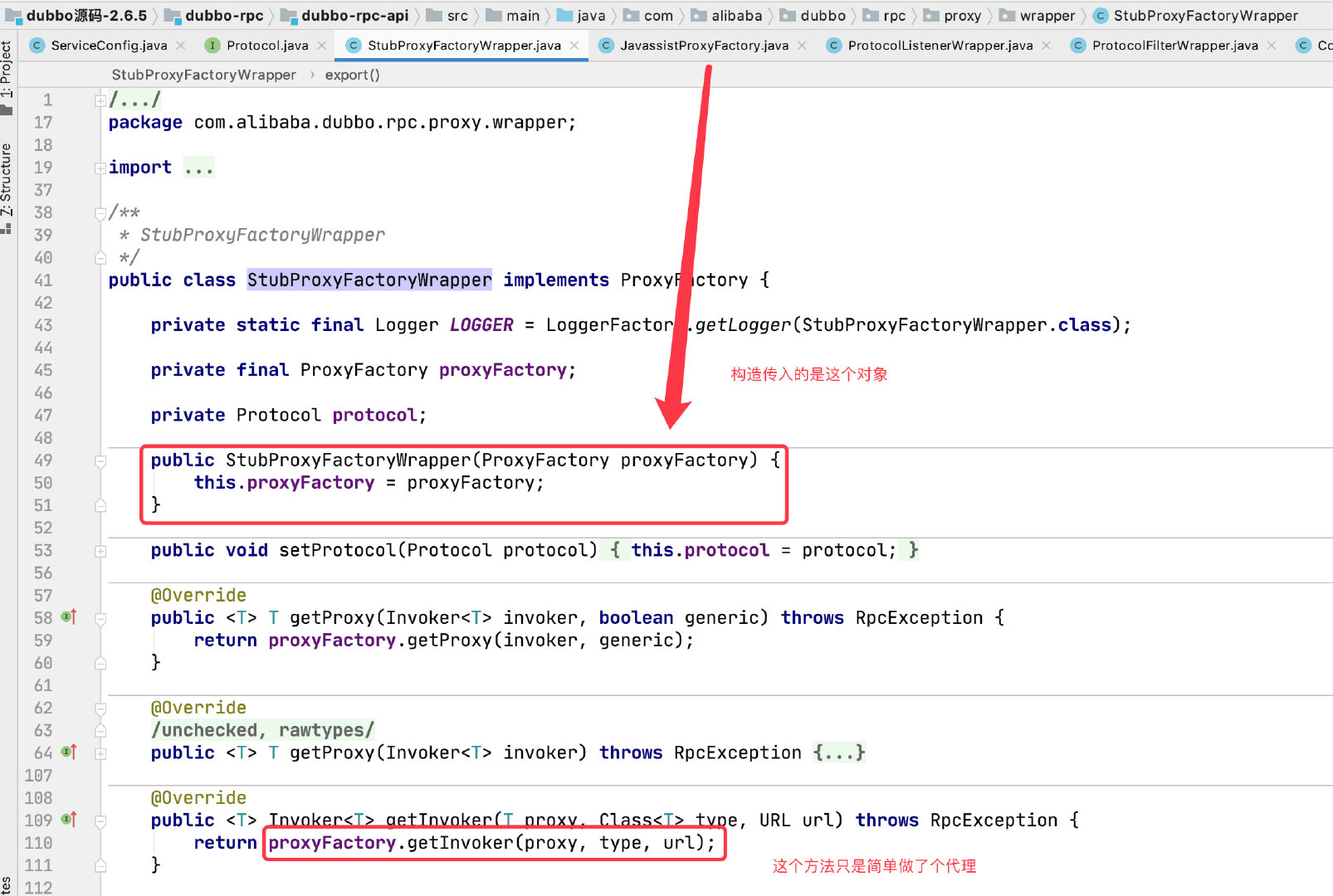Collapse the constructor at line 49

coord(100,460)
